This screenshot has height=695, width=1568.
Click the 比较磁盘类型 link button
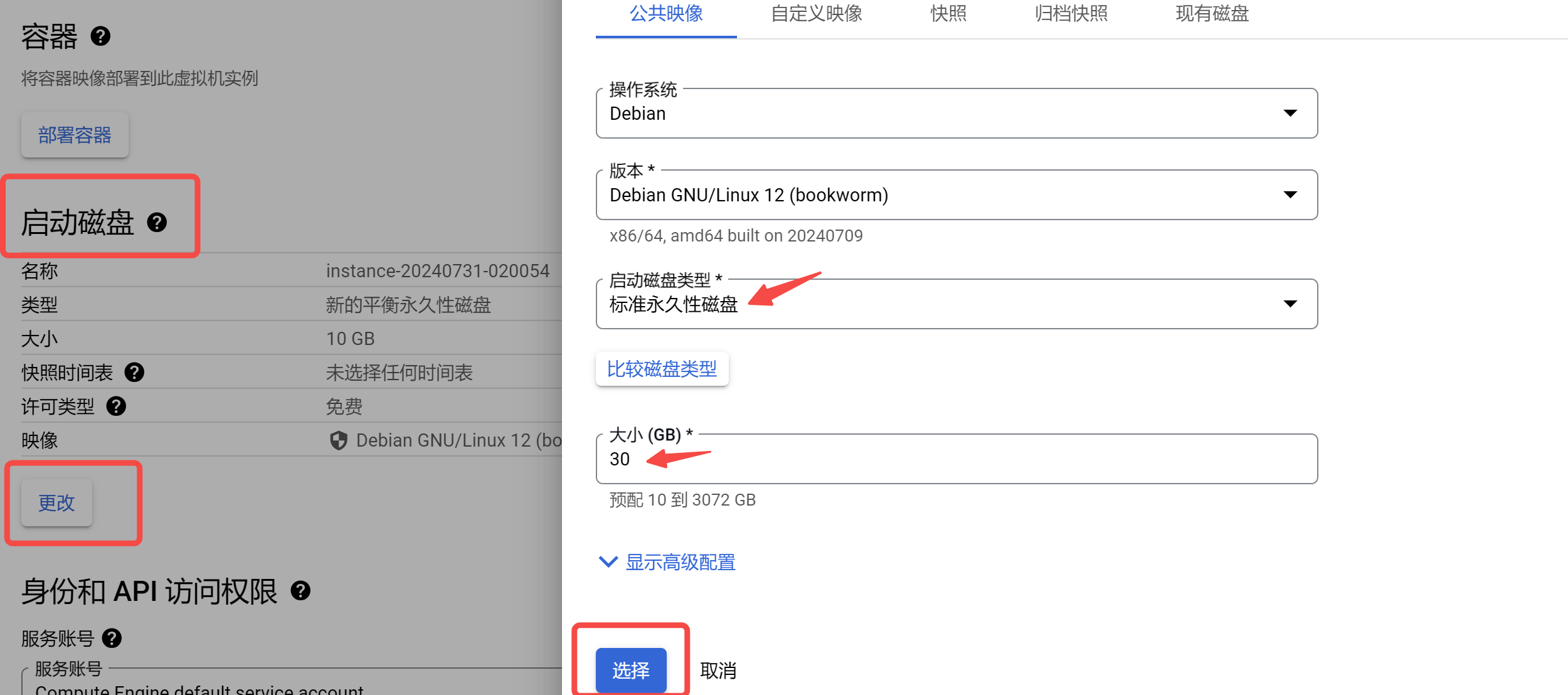[x=662, y=369]
